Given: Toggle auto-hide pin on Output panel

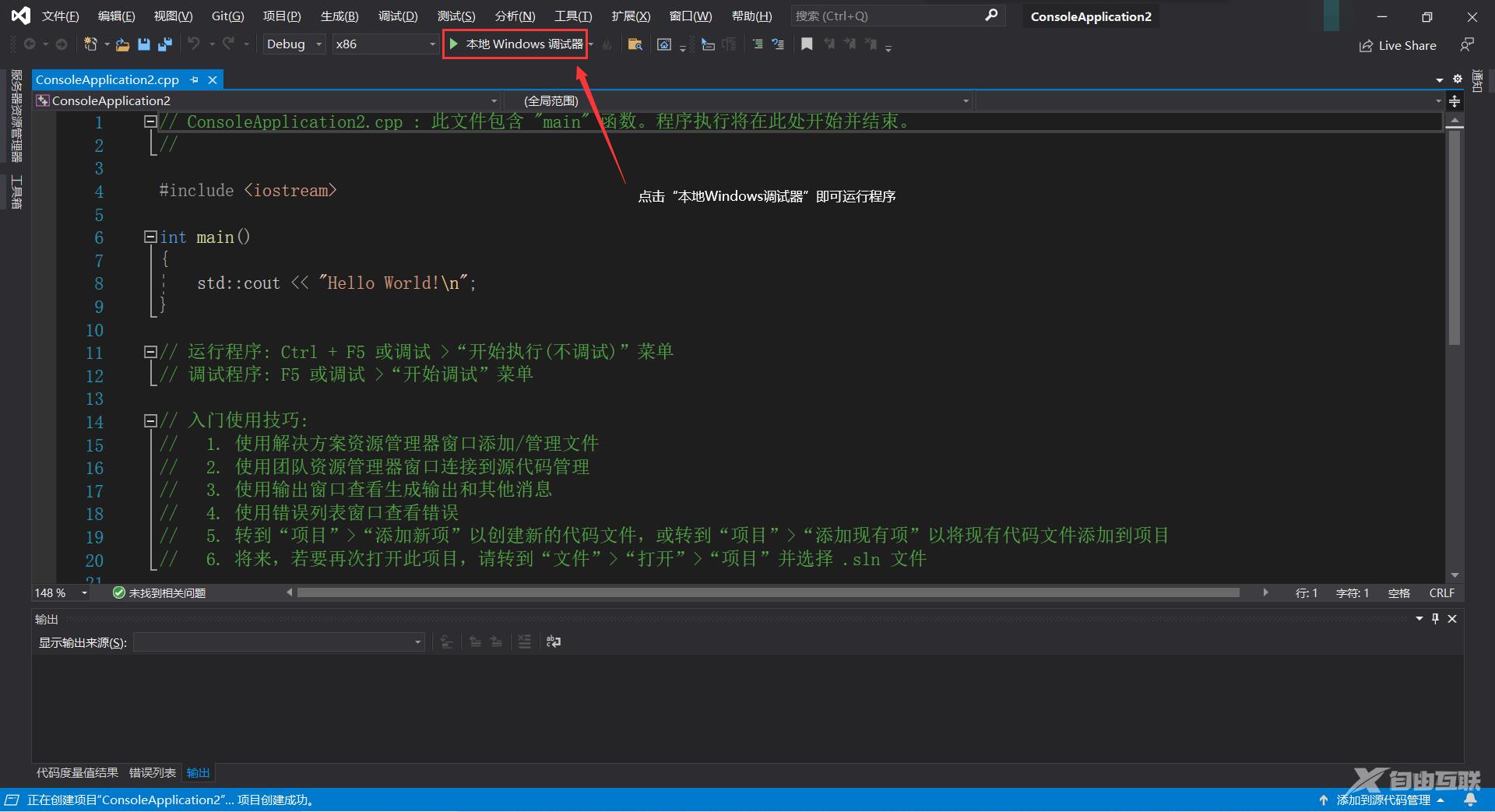Looking at the screenshot, I should pos(1435,619).
